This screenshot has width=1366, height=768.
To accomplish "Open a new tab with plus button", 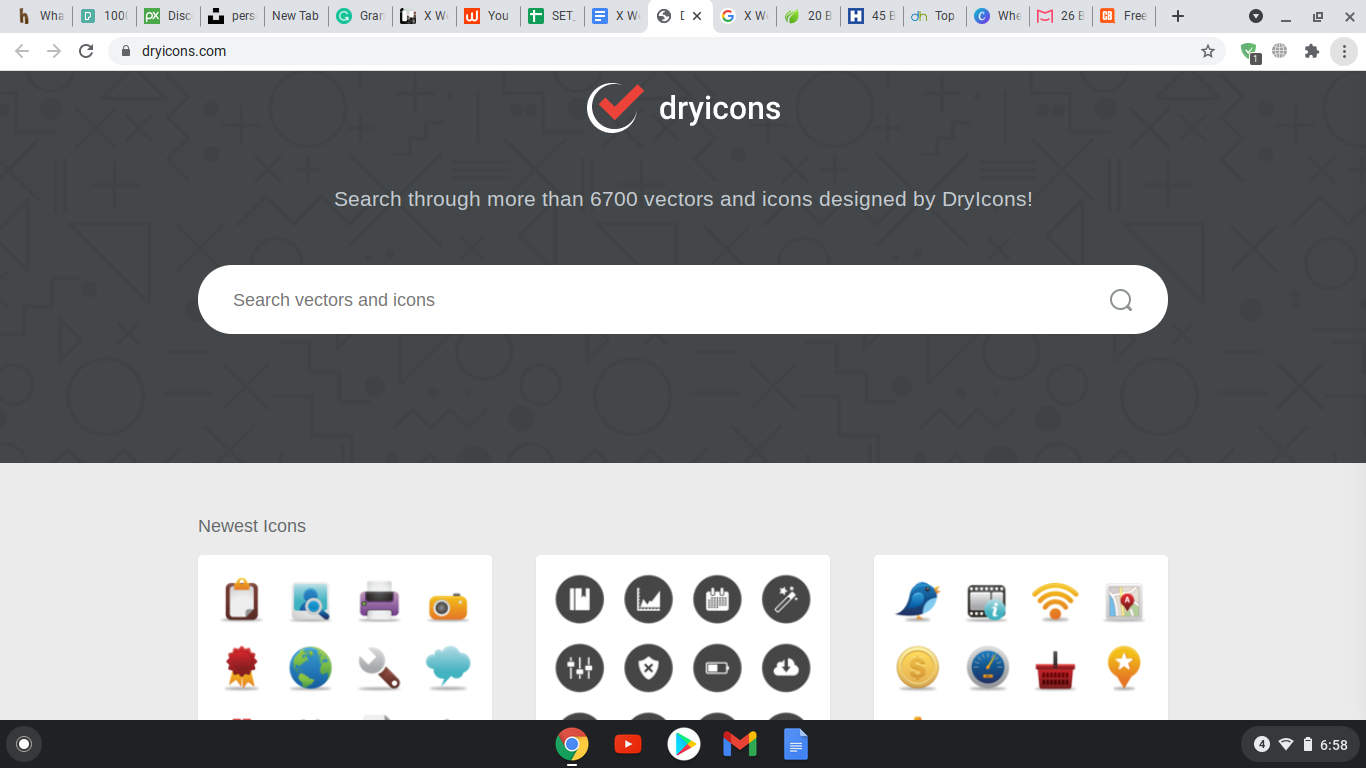I will 1178,16.
